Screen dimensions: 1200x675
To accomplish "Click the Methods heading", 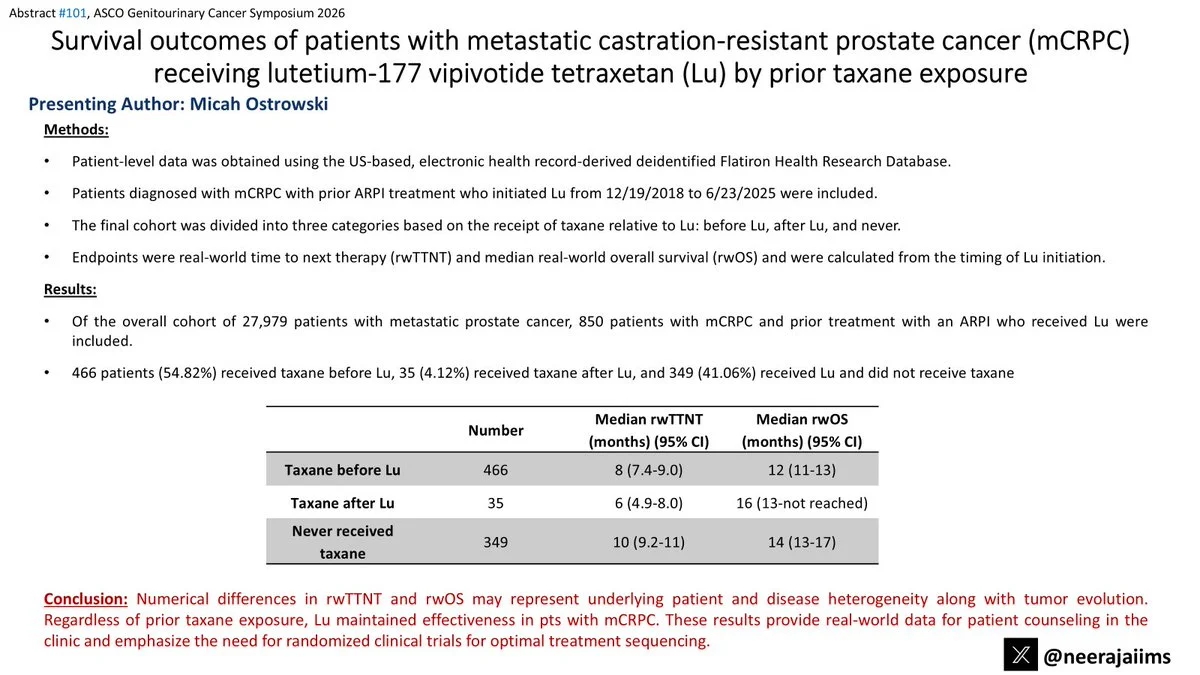I will tap(76, 130).
